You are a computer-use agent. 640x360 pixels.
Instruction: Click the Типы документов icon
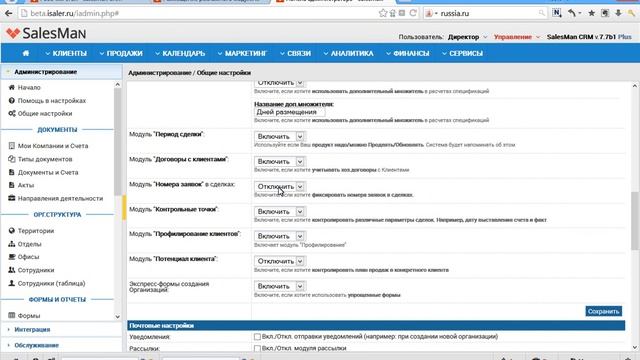tap(11, 159)
